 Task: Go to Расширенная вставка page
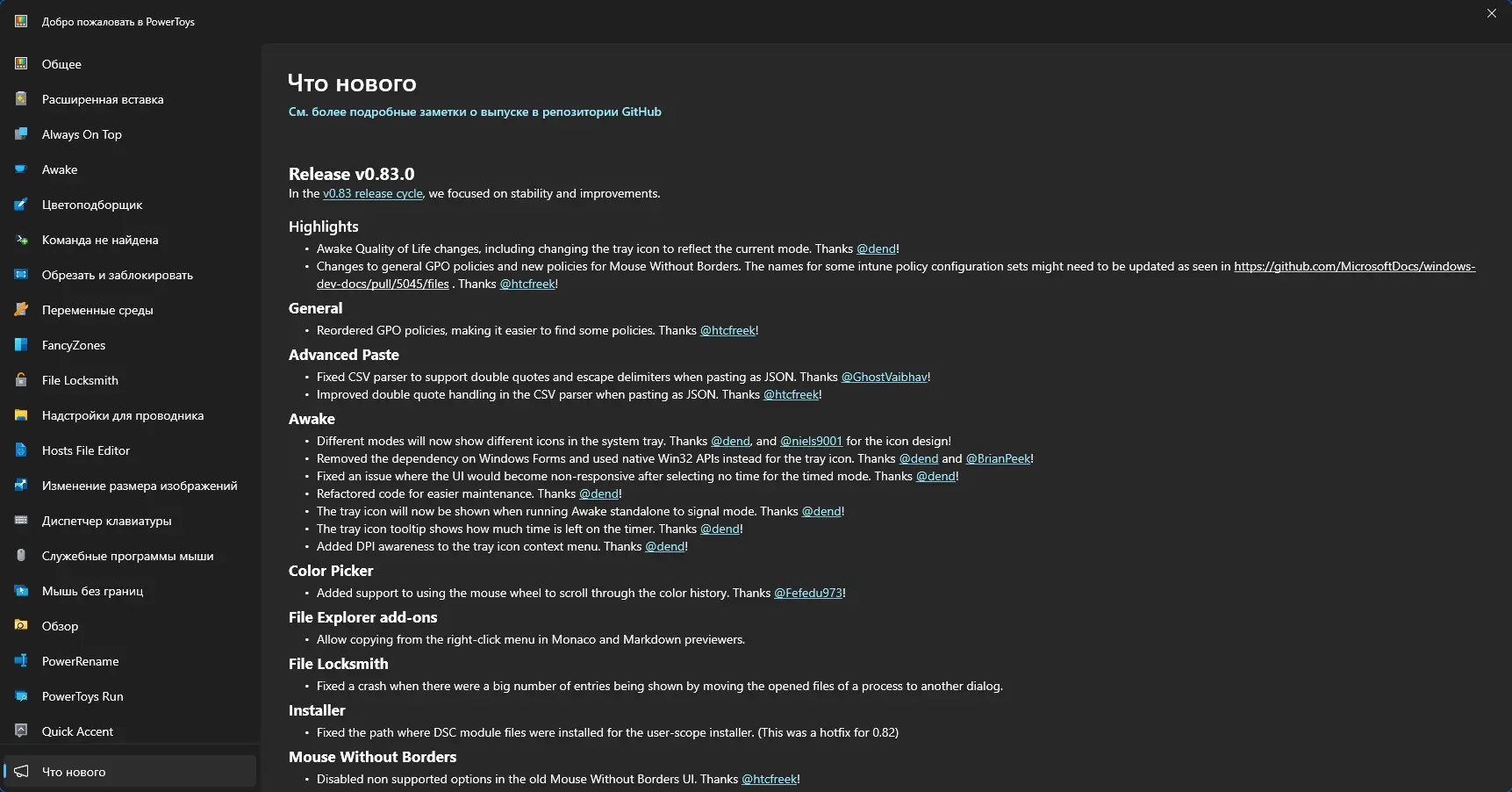point(102,99)
